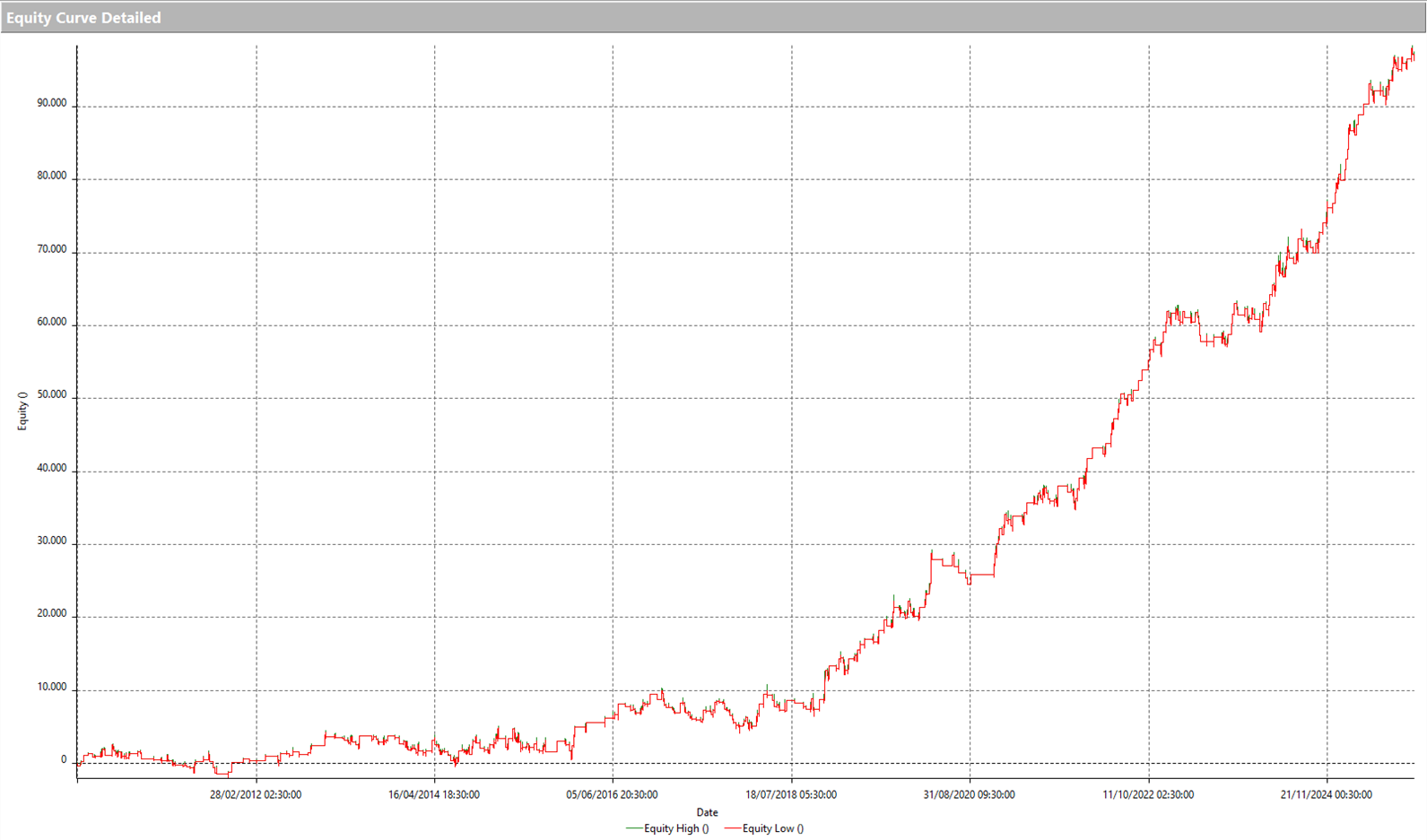Select the Date x-axis title
This screenshot has height=840, width=1427.
click(707, 812)
